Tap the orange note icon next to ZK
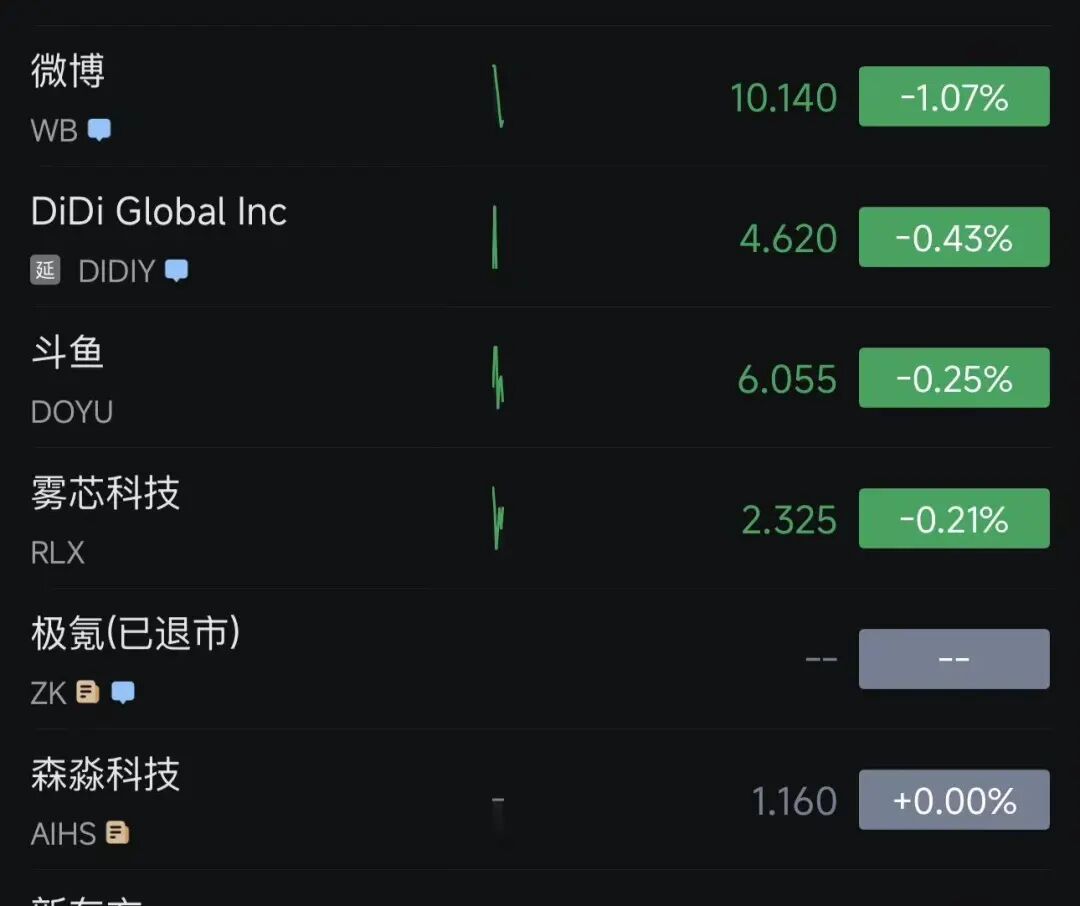This screenshot has height=906, width=1080. [x=88, y=692]
